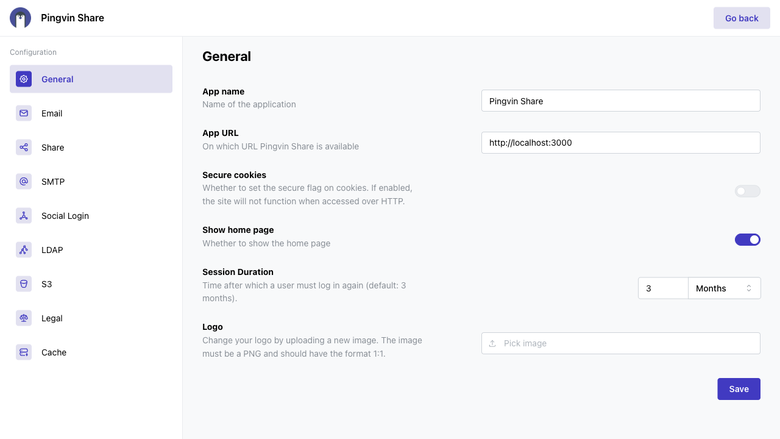Open the Email envelope icon
Viewport: 780px width, 439px height.
pos(23,113)
